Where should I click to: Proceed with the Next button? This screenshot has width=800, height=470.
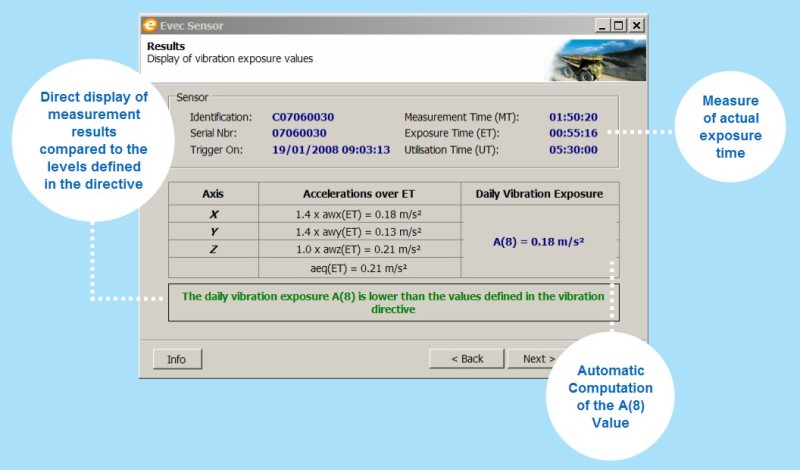(534, 359)
